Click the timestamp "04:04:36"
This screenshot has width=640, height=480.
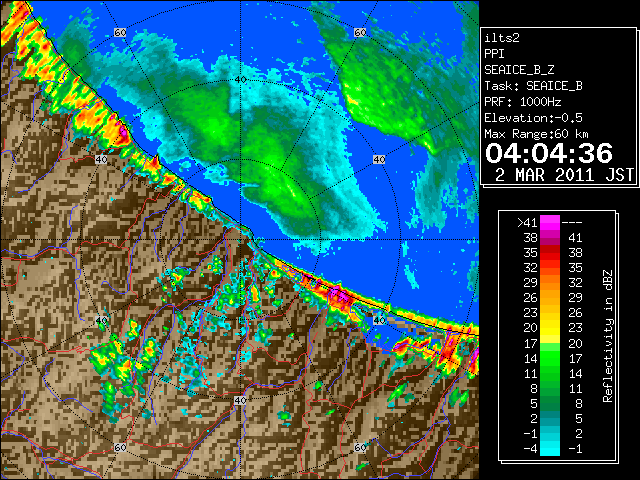(x=549, y=153)
